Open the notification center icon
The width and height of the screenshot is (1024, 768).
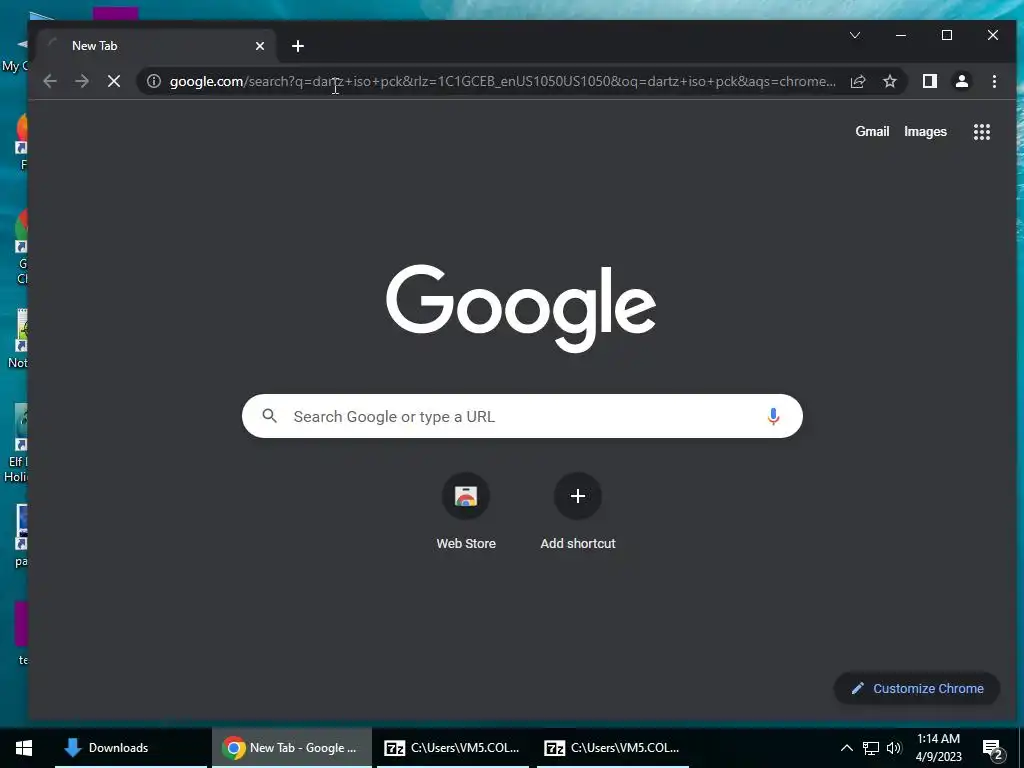tap(993, 749)
